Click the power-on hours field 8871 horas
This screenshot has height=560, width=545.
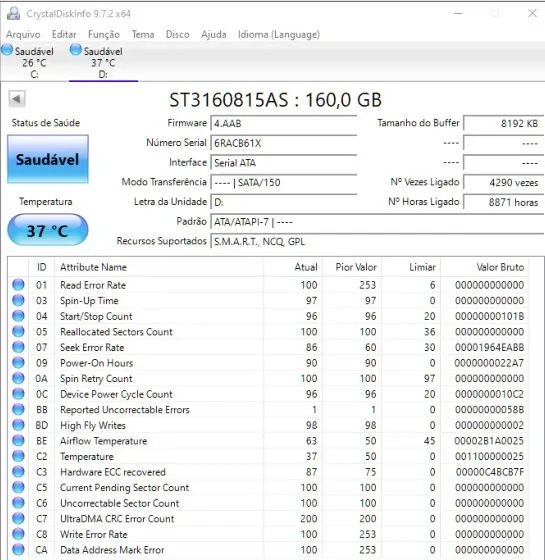click(x=504, y=202)
